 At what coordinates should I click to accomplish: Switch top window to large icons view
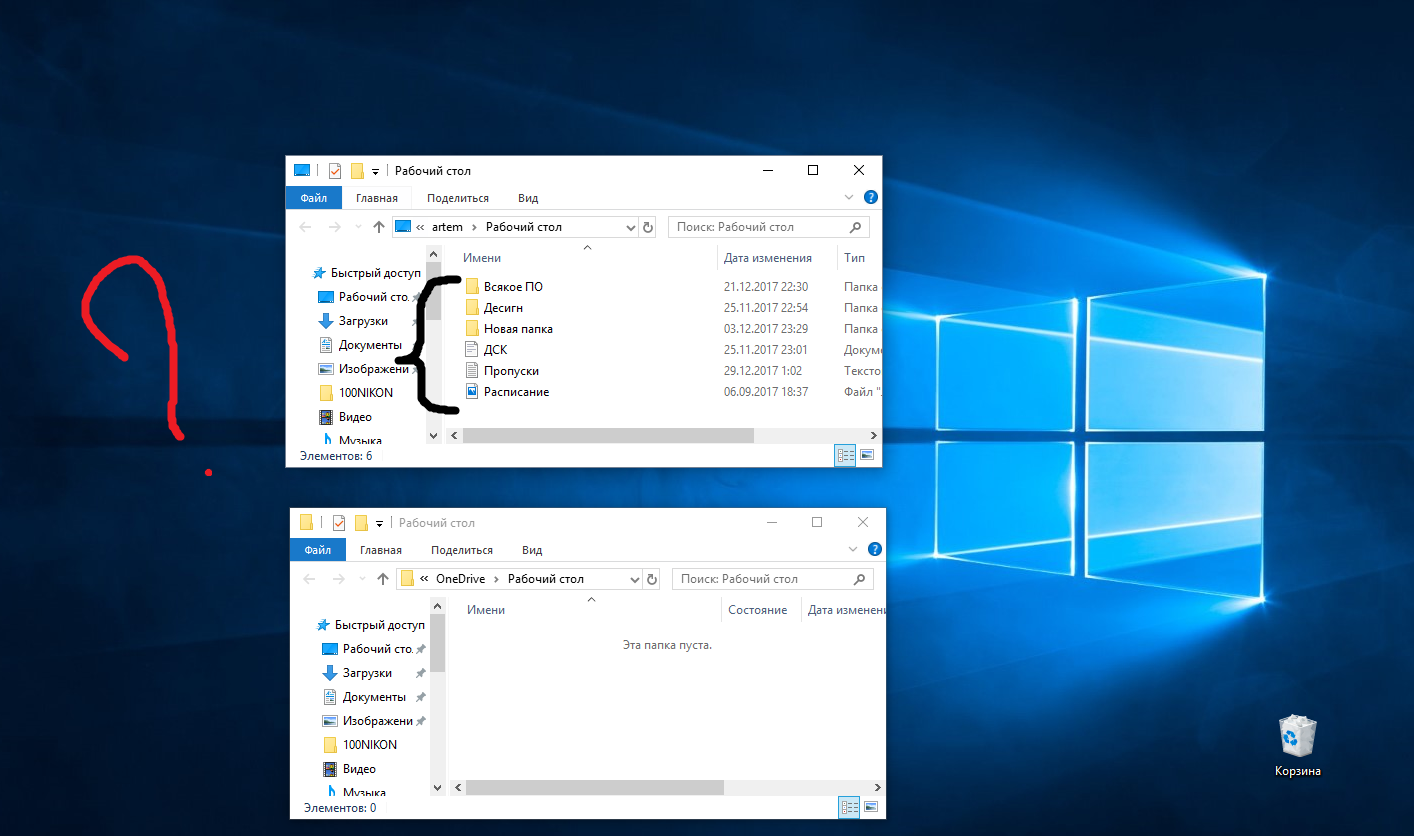[867, 455]
